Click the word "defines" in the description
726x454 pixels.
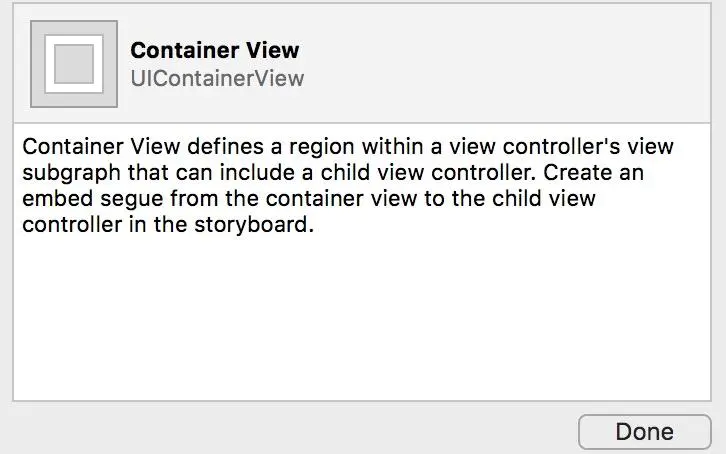[x=216, y=147]
